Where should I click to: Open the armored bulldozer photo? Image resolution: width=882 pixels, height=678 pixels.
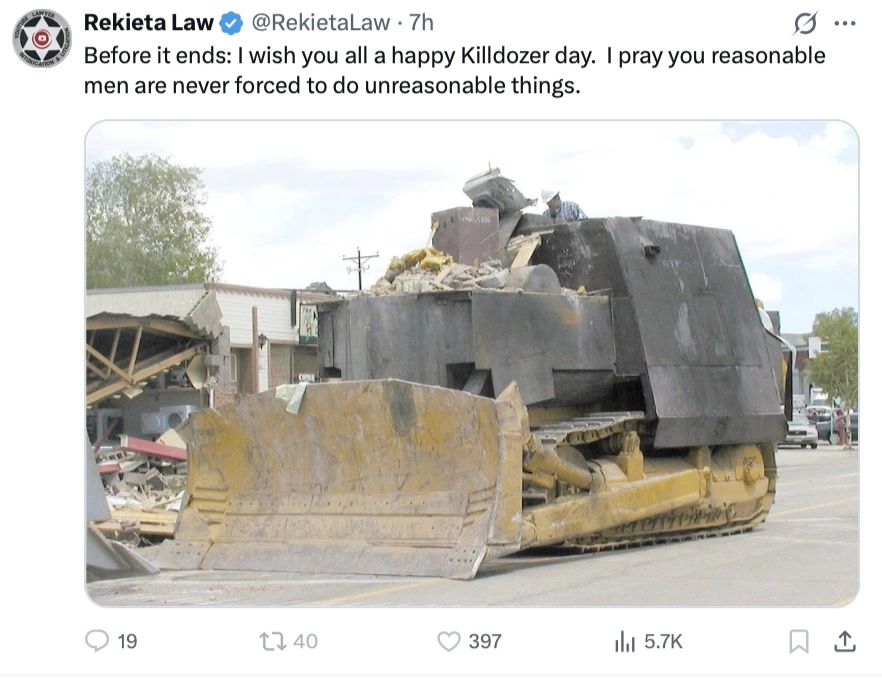[x=472, y=363]
